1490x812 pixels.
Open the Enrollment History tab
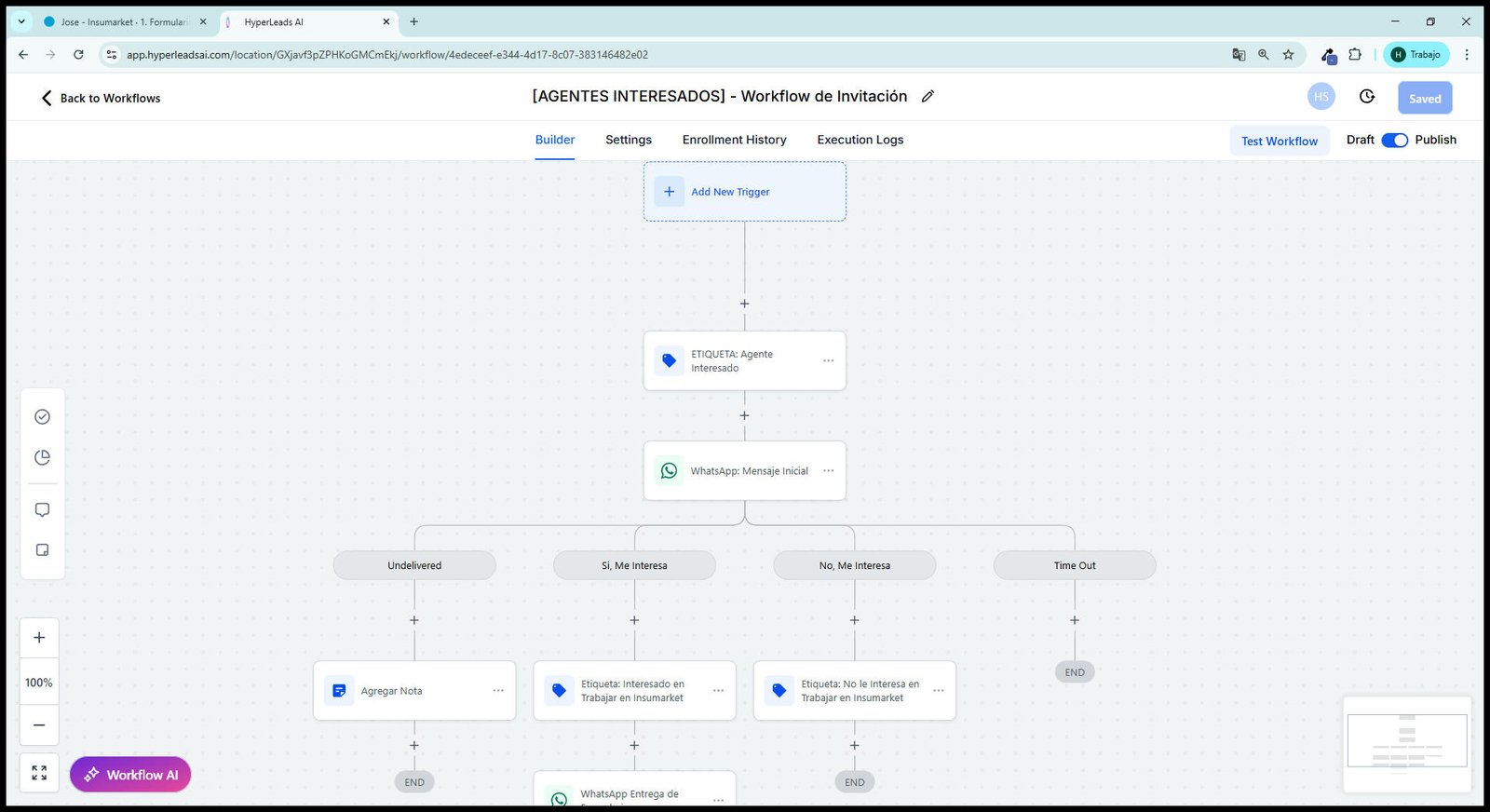[x=735, y=140]
